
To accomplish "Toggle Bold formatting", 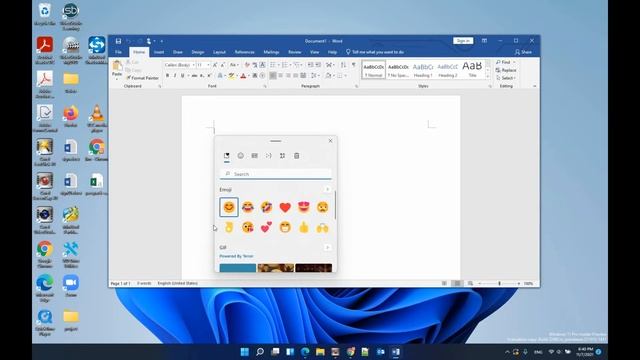I will pyautogui.click(x=167, y=76).
